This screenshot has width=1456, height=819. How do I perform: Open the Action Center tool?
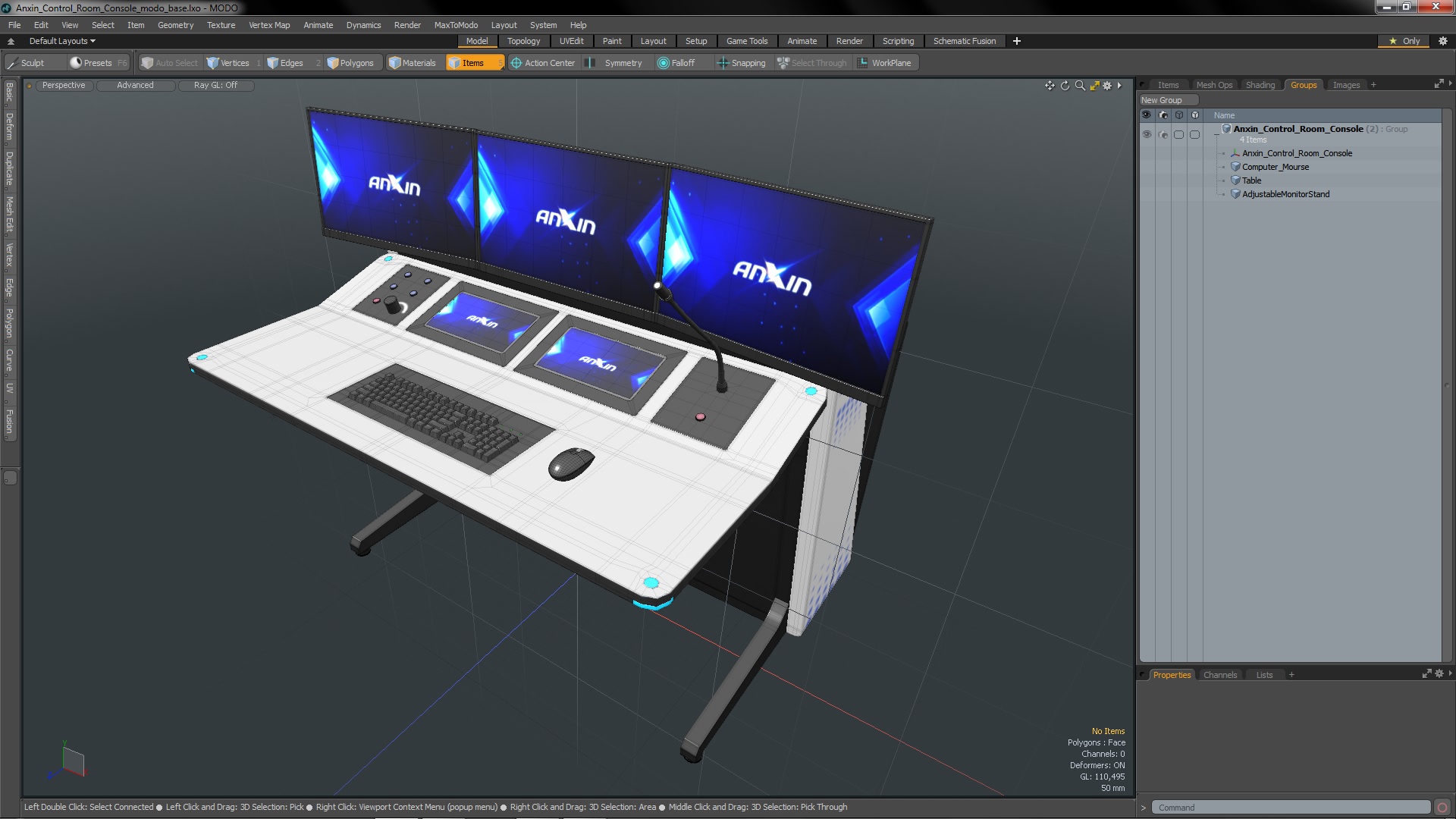tap(542, 63)
